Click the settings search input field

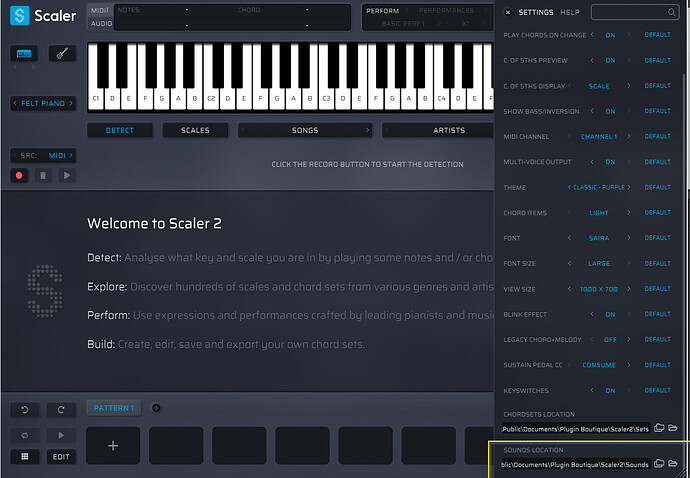tap(635, 12)
